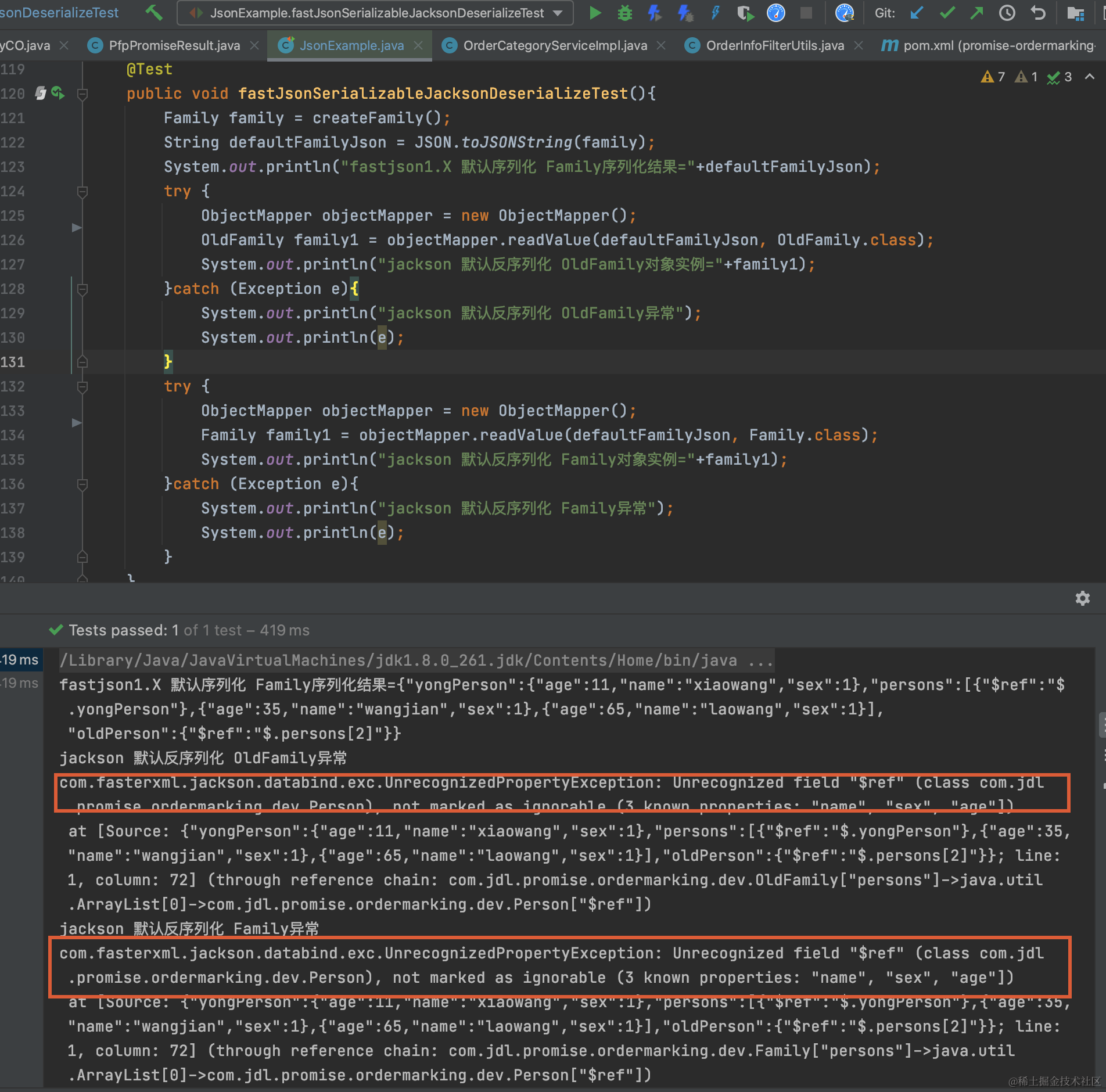Click the JRebel debug lightning icon
Image resolution: width=1106 pixels, height=1092 pixels.
685,12
